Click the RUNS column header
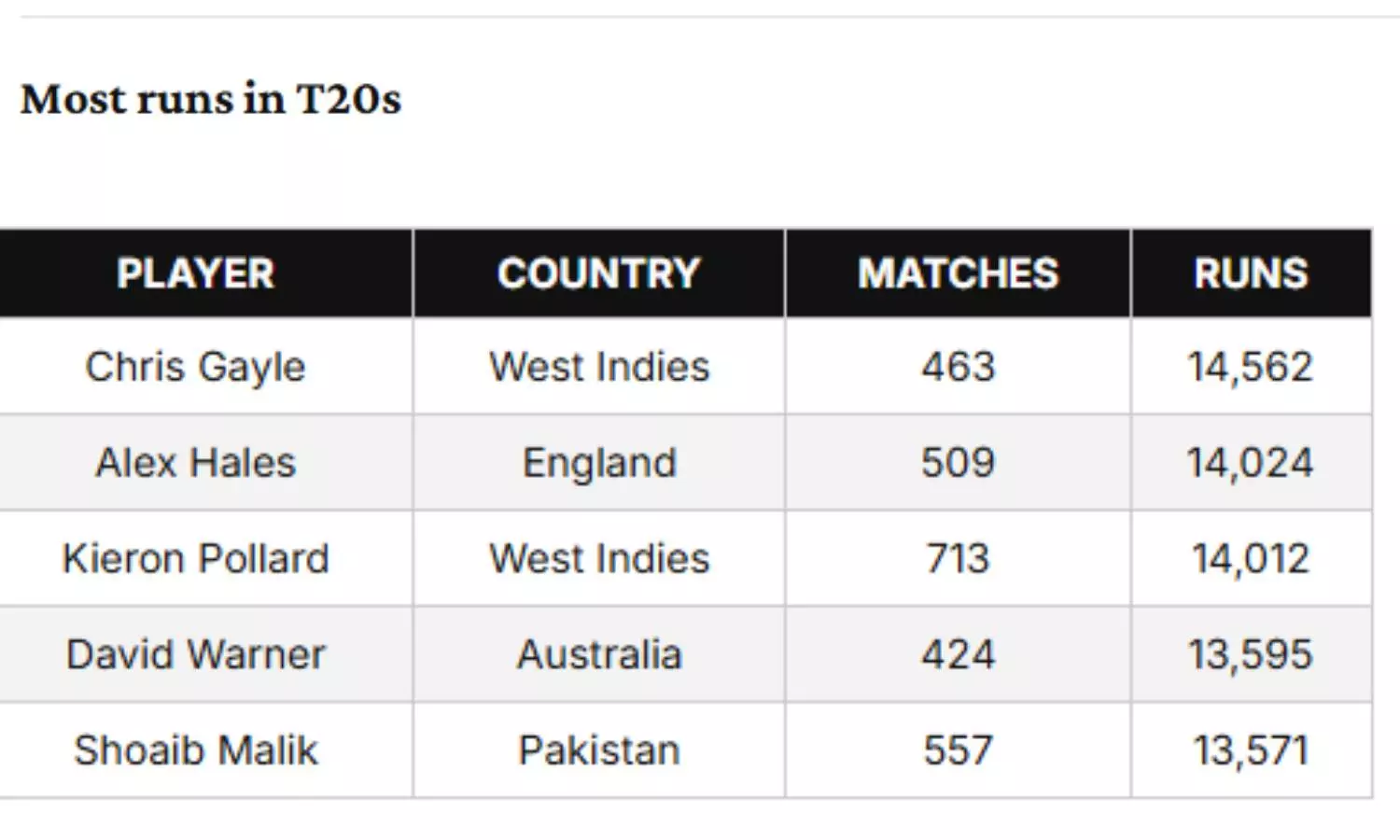Screen dimensions: 1400x840 pyautogui.click(x=1251, y=273)
